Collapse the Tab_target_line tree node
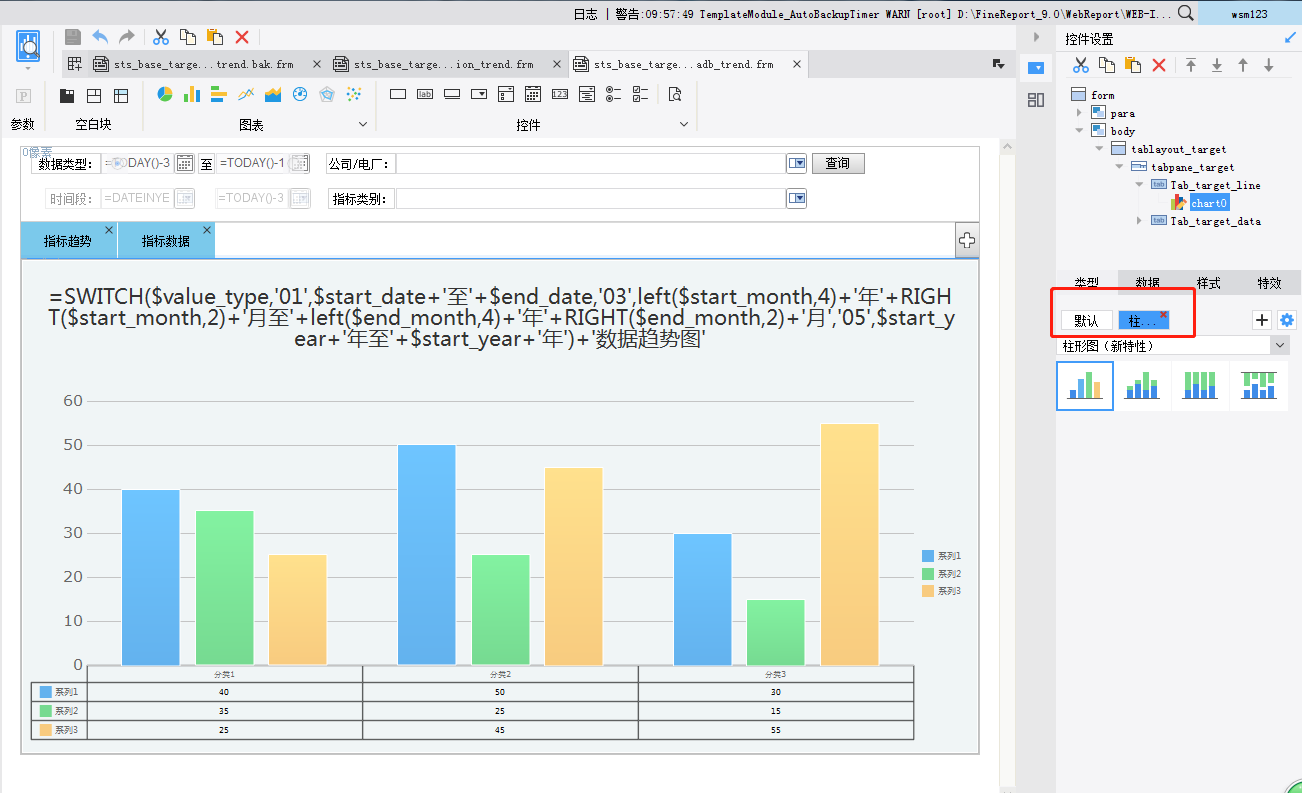 (1140, 185)
